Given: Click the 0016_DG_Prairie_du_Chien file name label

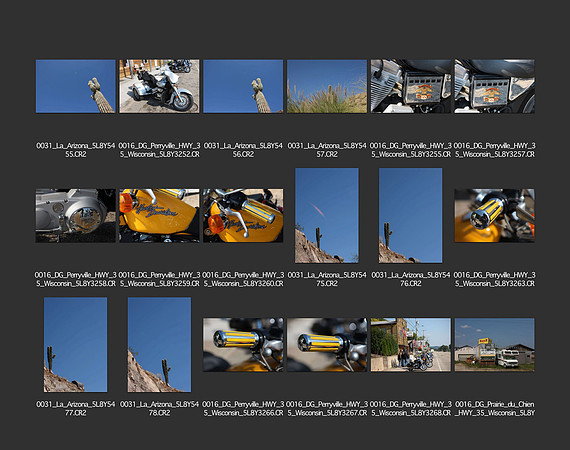Looking at the screenshot, I should (494, 409).
